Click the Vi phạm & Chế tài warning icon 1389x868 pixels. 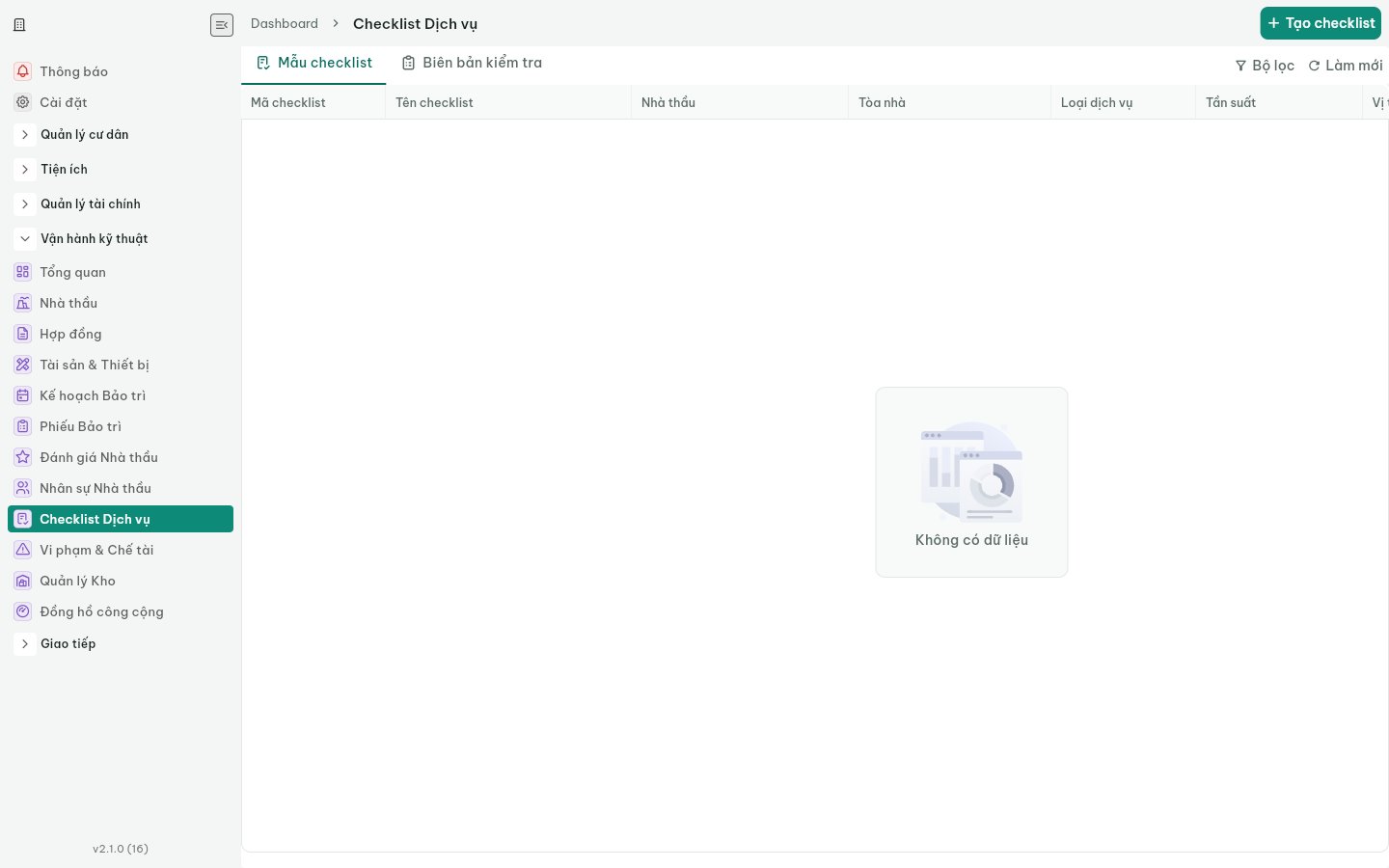23,550
